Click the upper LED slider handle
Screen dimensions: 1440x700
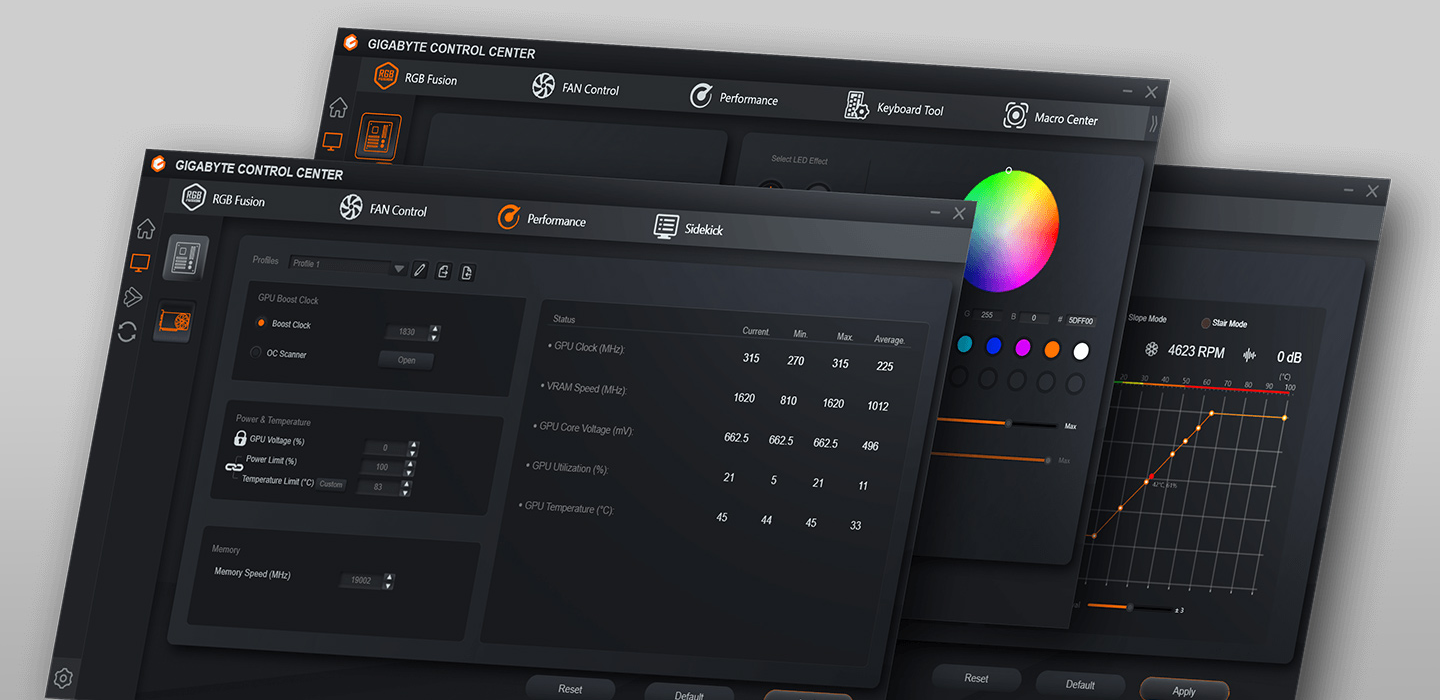1008,423
